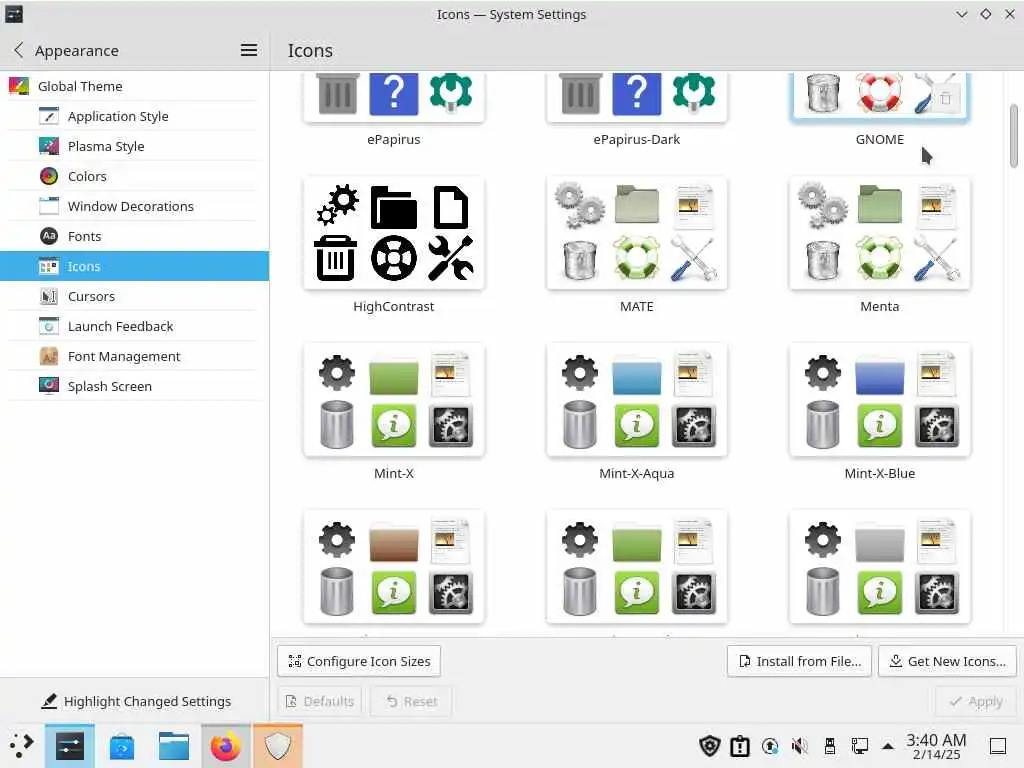
Task: Click the removable devices tray icon
Action: [x=829, y=746]
